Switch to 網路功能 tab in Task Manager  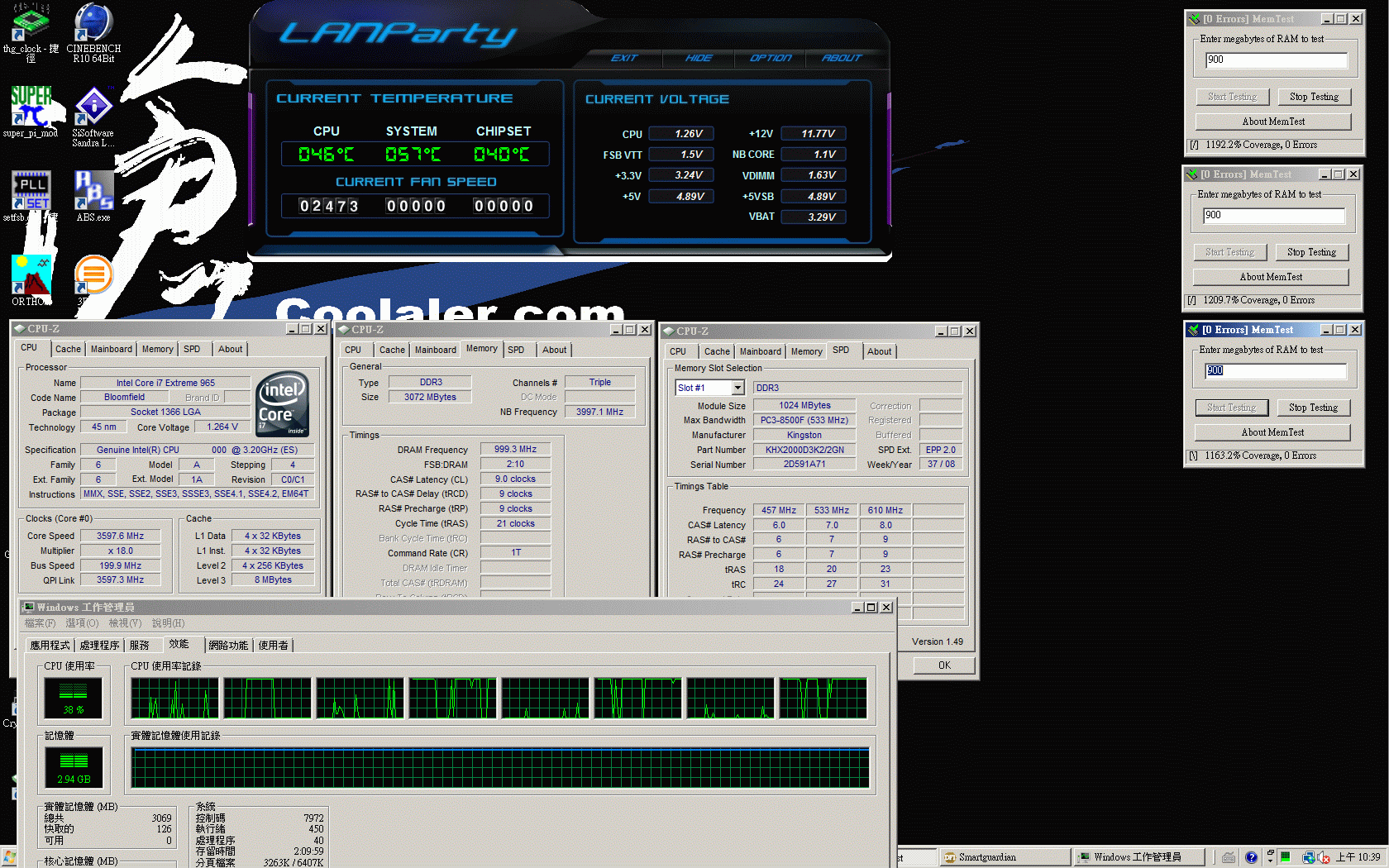tap(228, 646)
